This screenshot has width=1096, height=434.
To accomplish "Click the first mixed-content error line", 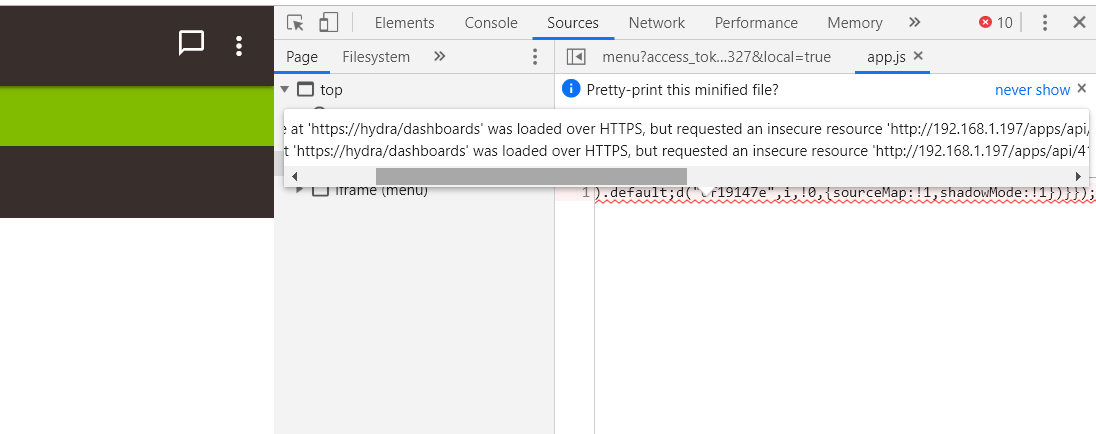I will pyautogui.click(x=686, y=129).
